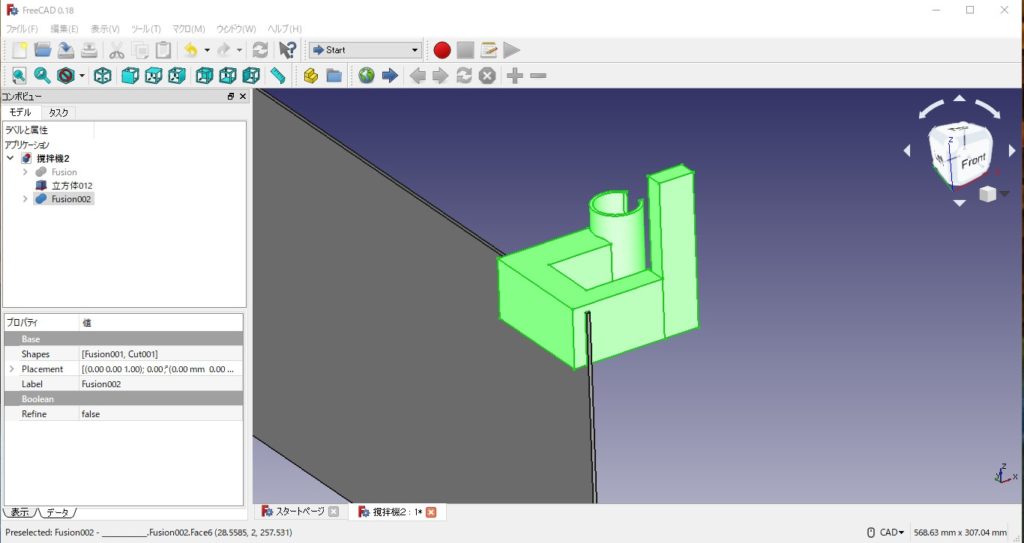1024x543 pixels.
Task: Open the 編集(E) menu
Action: pyautogui.click(x=64, y=29)
